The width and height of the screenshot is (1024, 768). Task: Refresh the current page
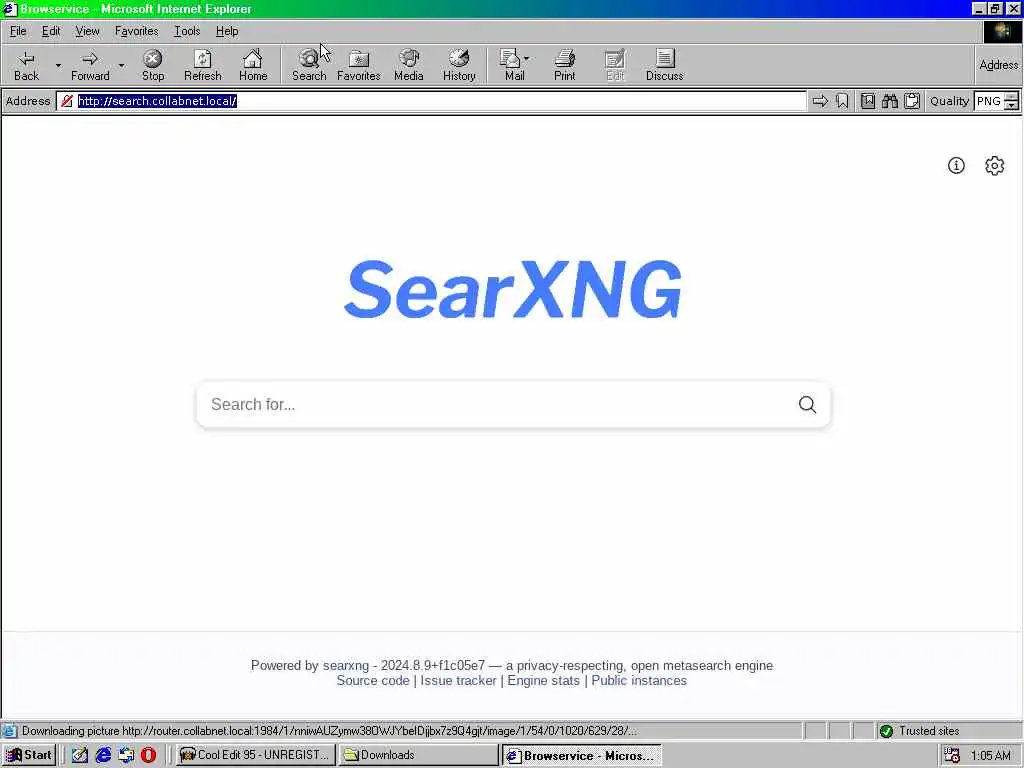(x=202, y=65)
